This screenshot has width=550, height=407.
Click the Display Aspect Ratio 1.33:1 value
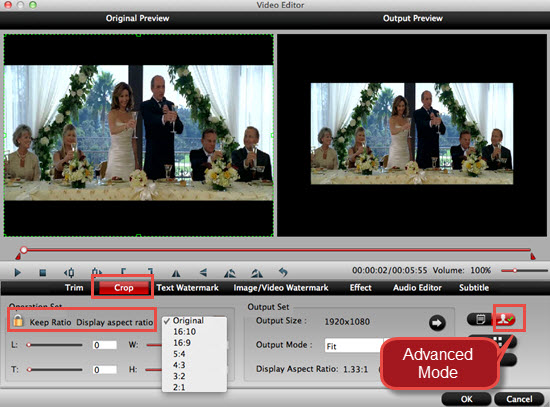point(355,369)
